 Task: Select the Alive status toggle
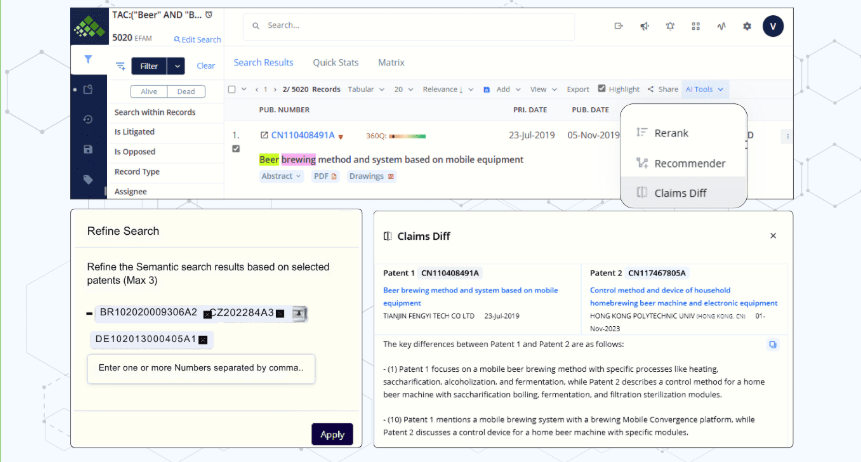point(149,92)
